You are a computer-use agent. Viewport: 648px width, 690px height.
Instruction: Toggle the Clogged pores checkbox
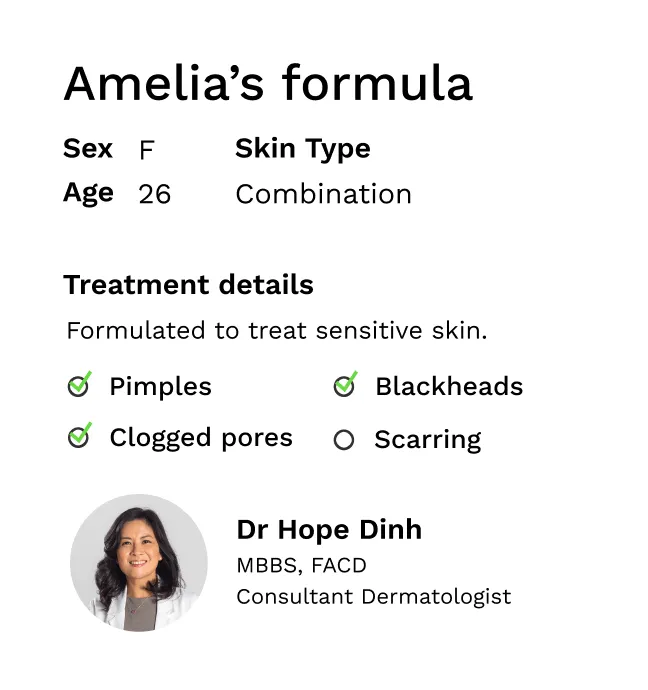click(78, 438)
